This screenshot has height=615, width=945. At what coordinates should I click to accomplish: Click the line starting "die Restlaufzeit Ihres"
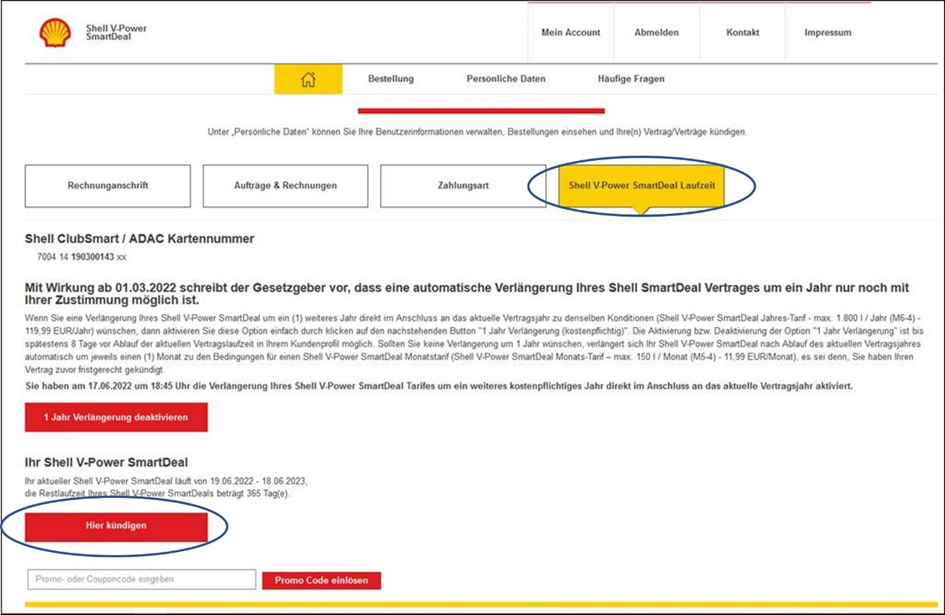157,493
